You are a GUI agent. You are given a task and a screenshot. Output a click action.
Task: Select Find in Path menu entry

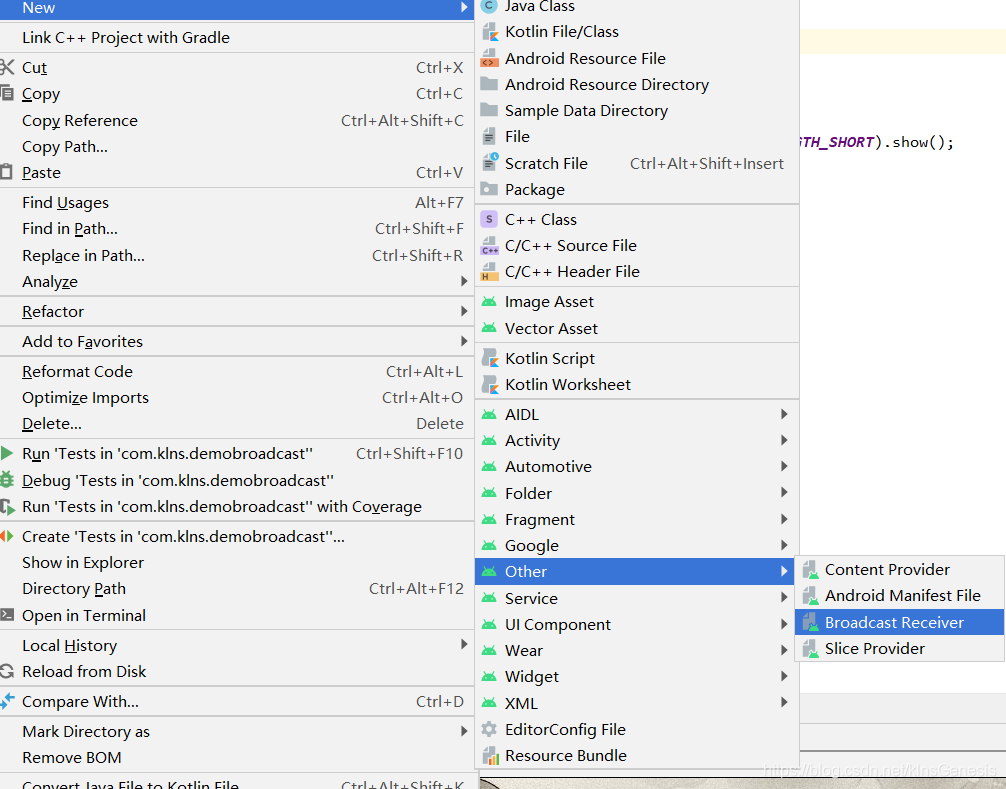[x=237, y=229]
